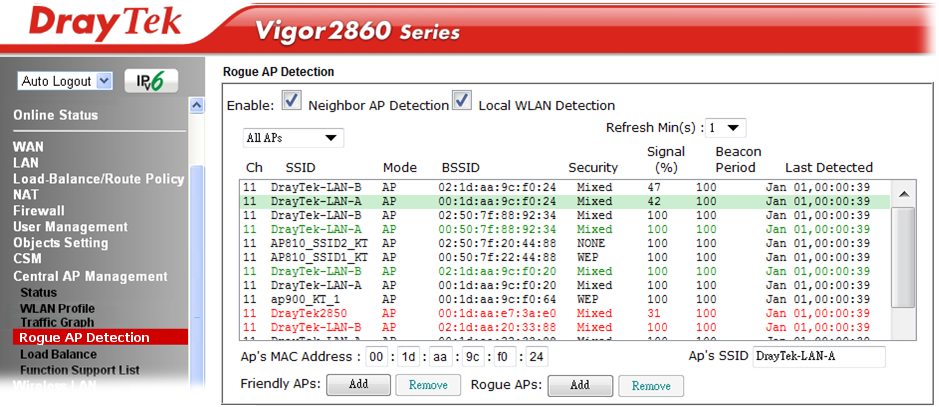Viewport: 939px width, 407px height.
Task: Add to Rogue APs
Action: point(580,385)
